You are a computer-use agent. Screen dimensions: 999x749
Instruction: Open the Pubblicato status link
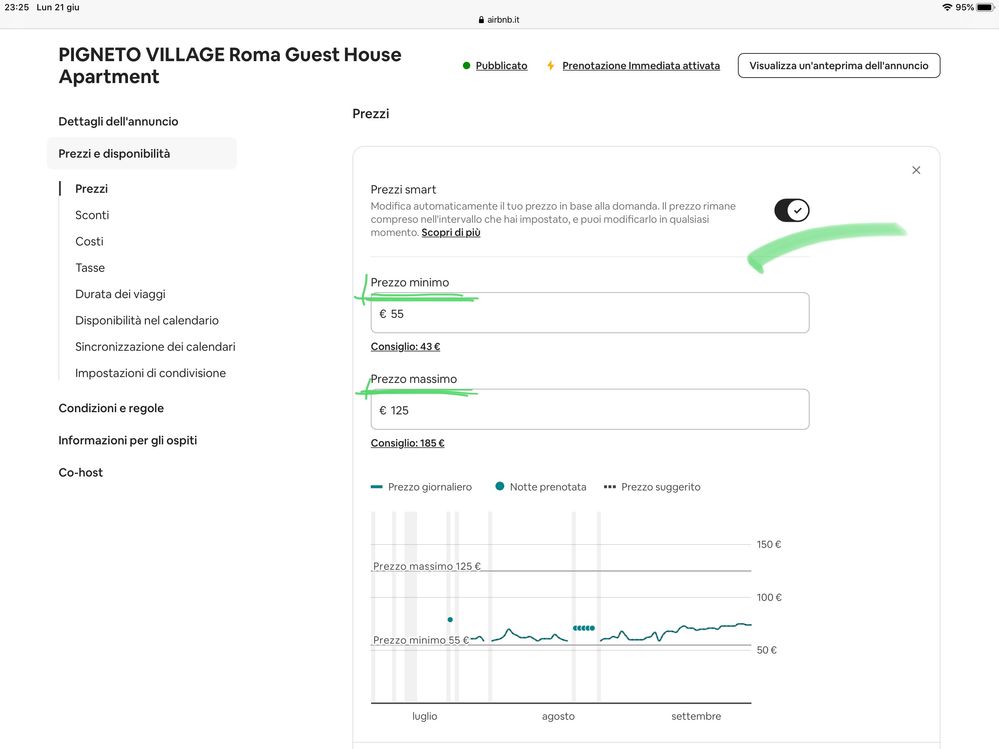click(501, 66)
